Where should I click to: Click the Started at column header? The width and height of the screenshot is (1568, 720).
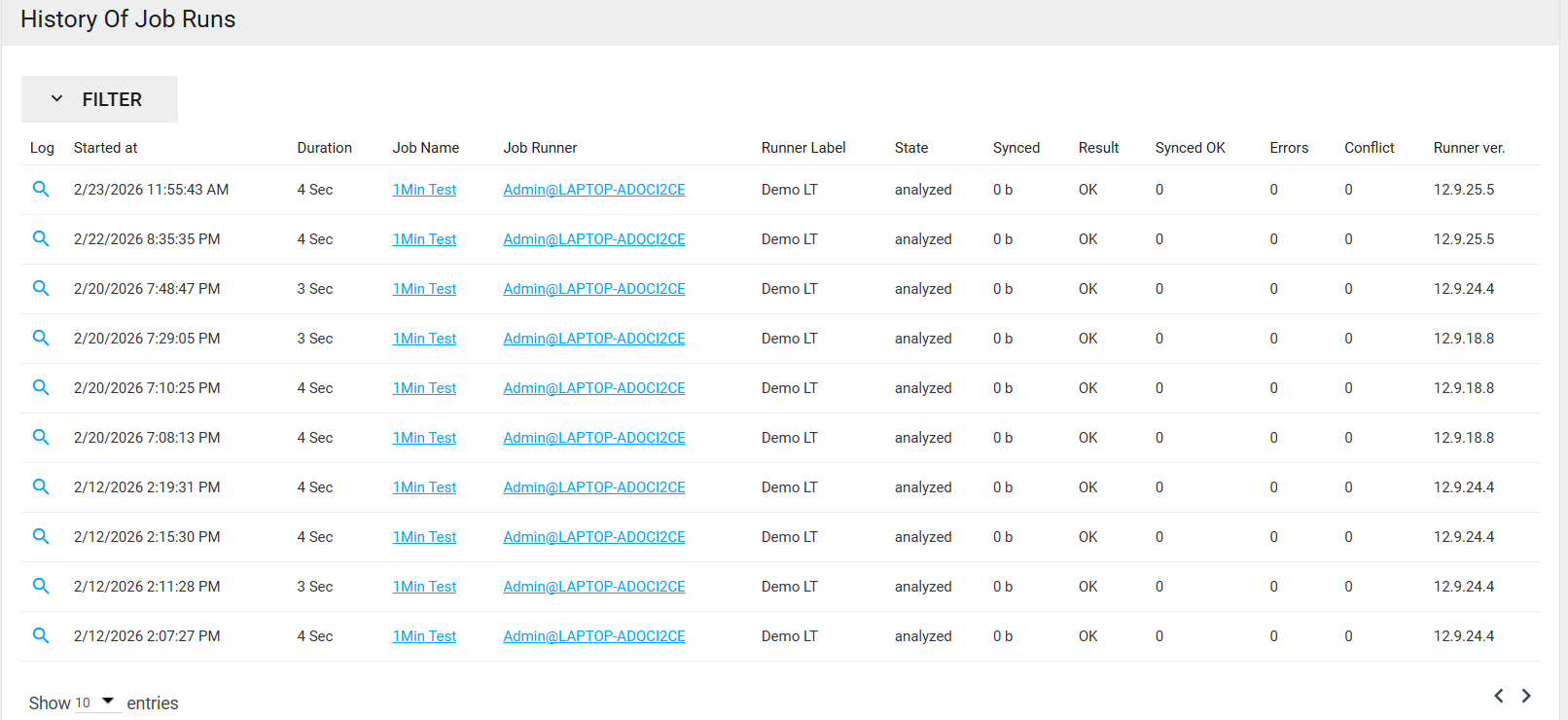coord(105,148)
